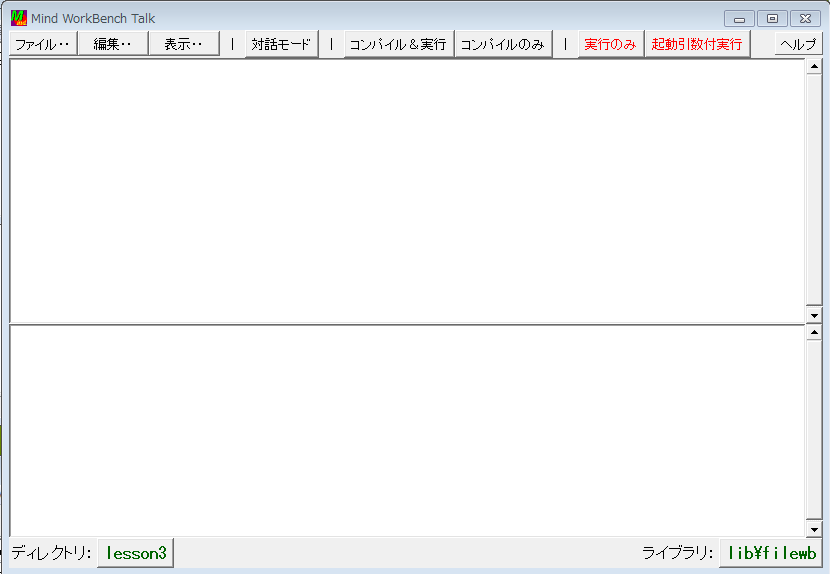Screen dimensions: 830x574
Task: Click upper pane scroll-down arrow
Action: pyautogui.click(x=814, y=315)
